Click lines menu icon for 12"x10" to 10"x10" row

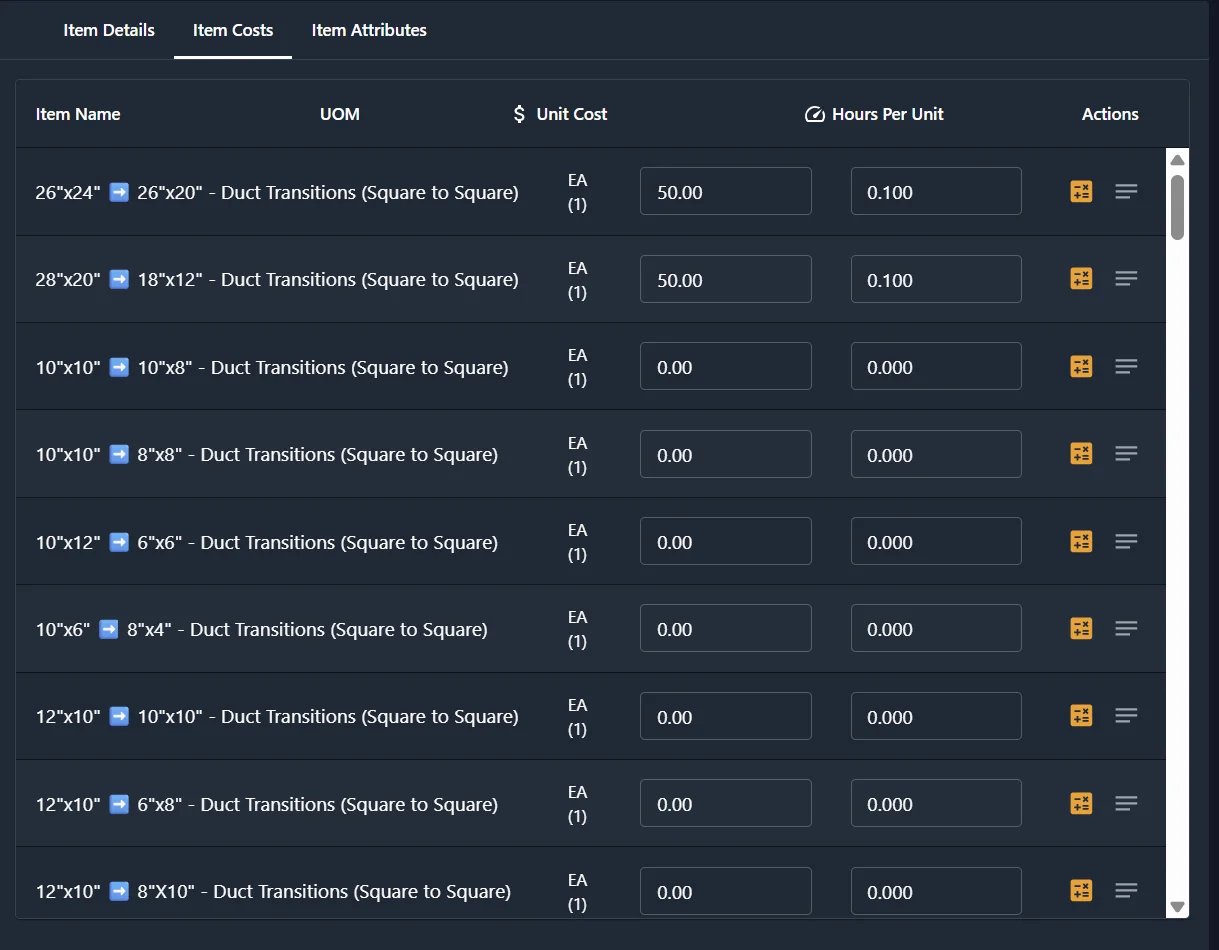point(1126,716)
